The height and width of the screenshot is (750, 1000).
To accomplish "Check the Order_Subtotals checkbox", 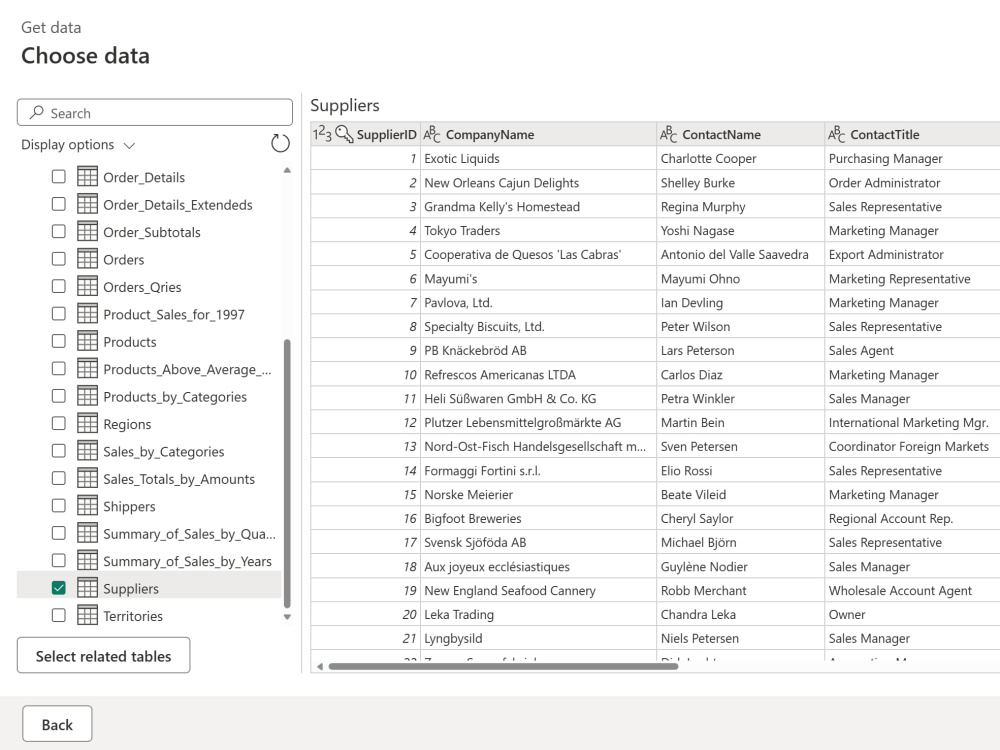I will [x=59, y=232].
